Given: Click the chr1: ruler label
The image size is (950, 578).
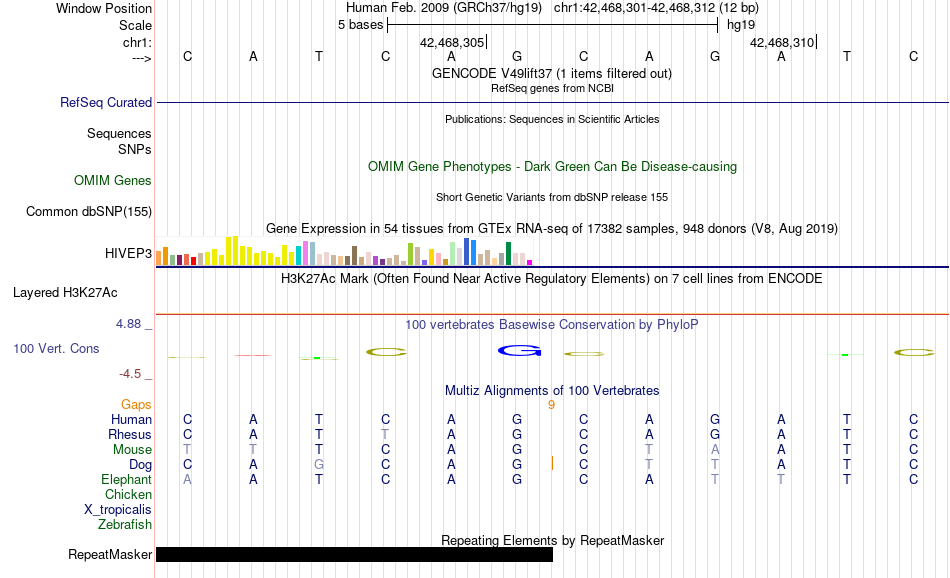Looking at the screenshot, I should coord(137,42).
